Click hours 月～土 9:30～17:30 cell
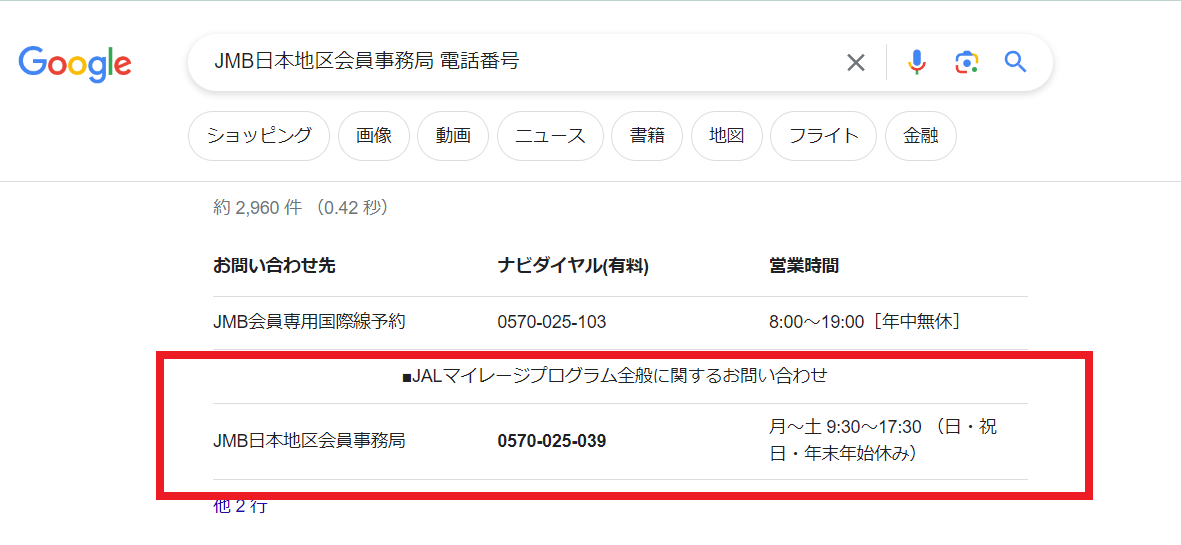This screenshot has width=1181, height=545. [883, 441]
